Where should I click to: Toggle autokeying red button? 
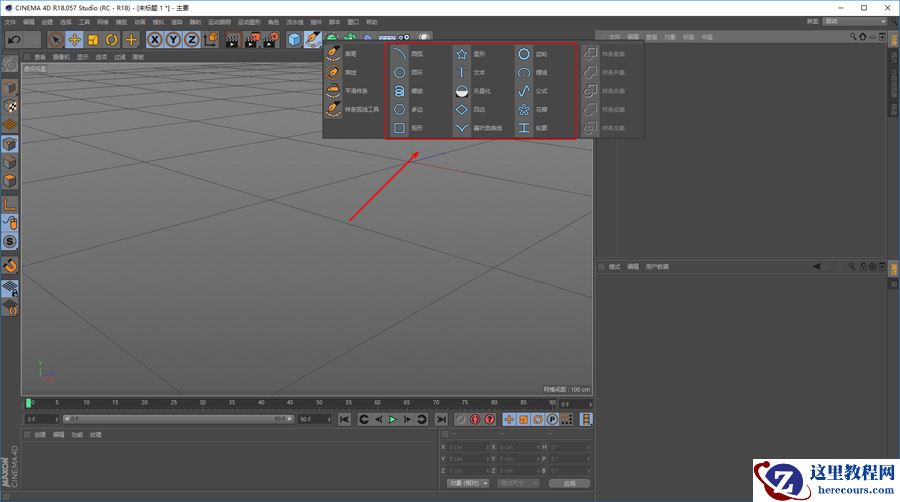[x=475, y=419]
